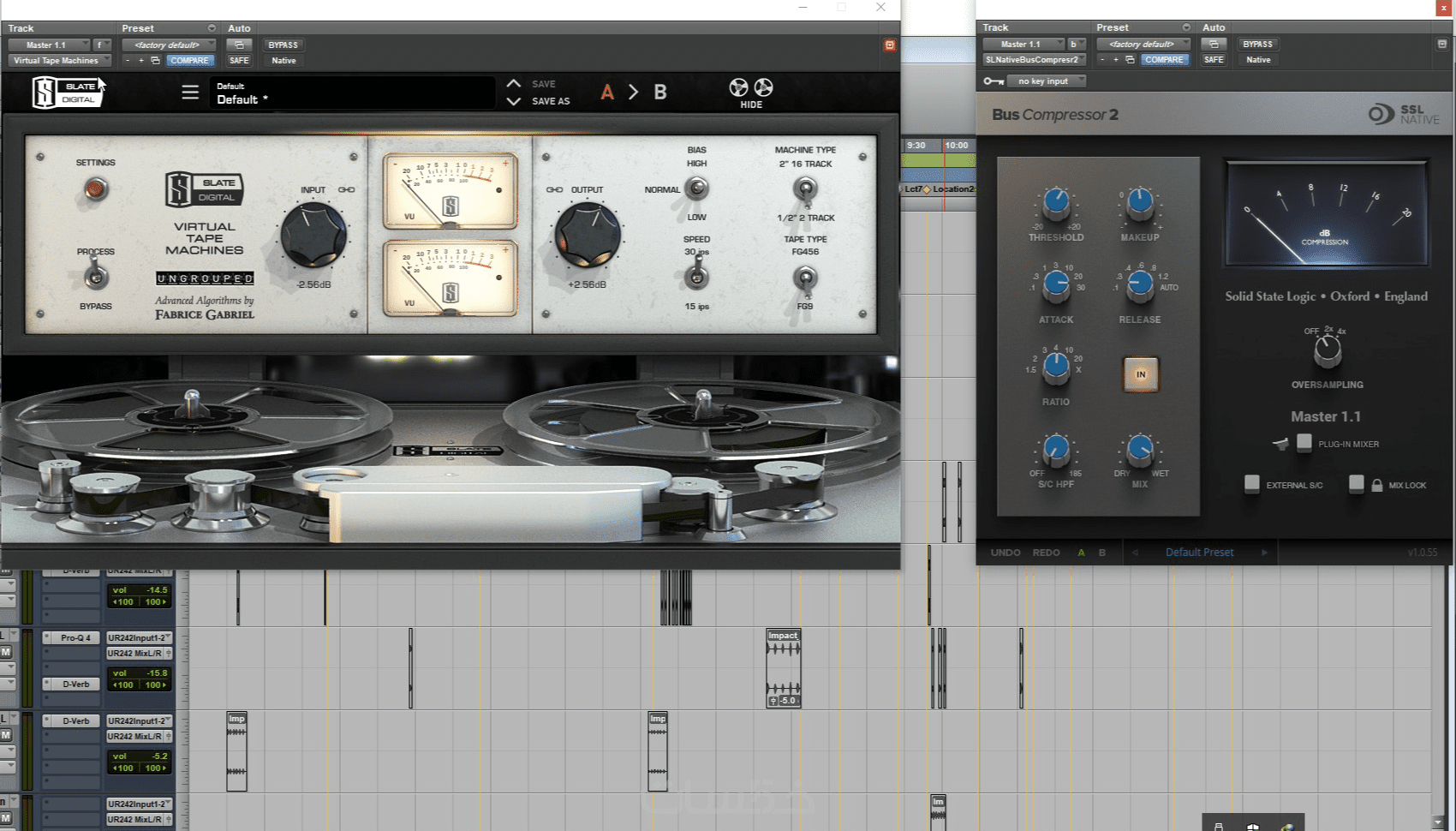Viewport: 1456px width, 831px height.
Task: Click BYPASS in the Bus Compressor header
Action: click(x=1257, y=44)
